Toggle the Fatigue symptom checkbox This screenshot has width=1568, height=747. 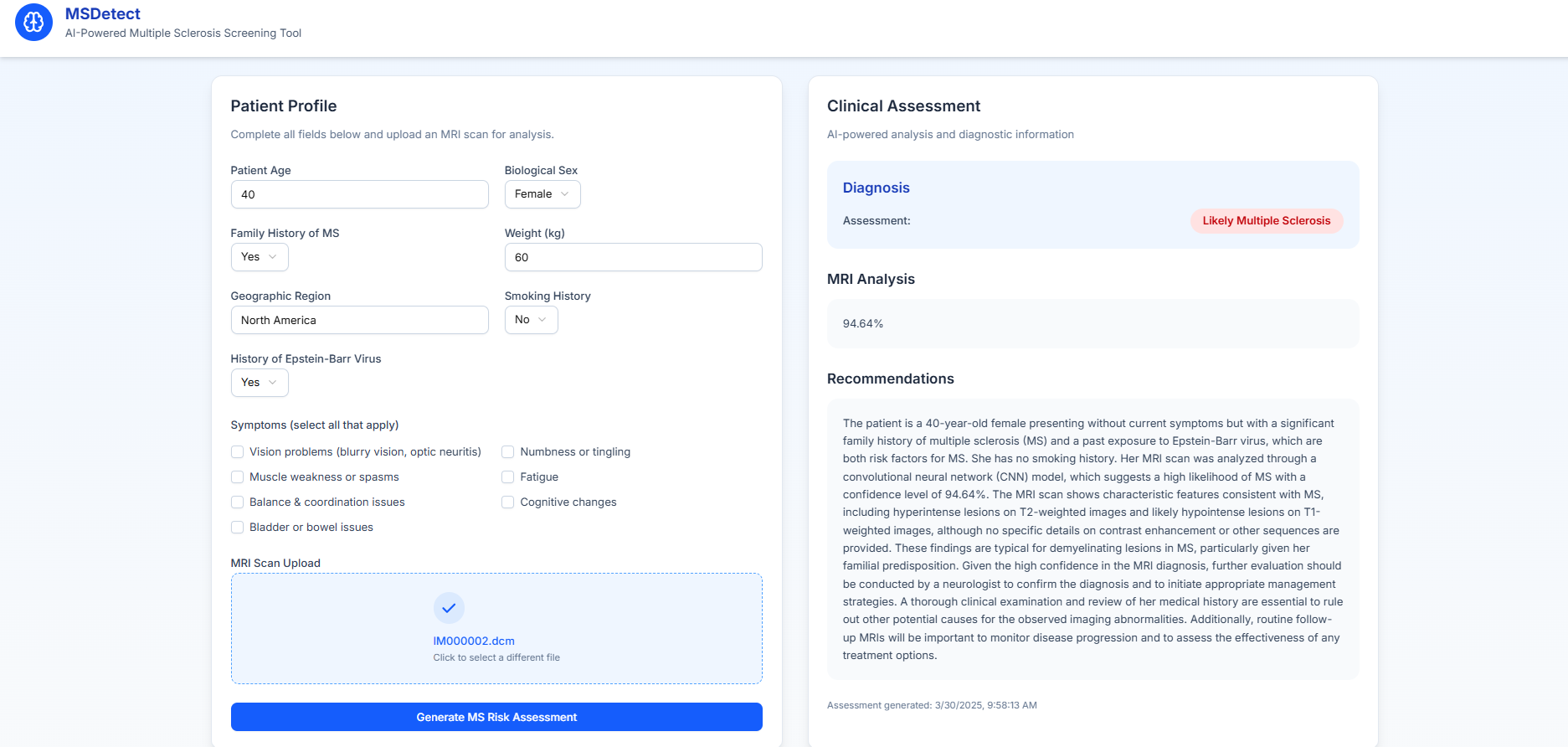pos(508,477)
